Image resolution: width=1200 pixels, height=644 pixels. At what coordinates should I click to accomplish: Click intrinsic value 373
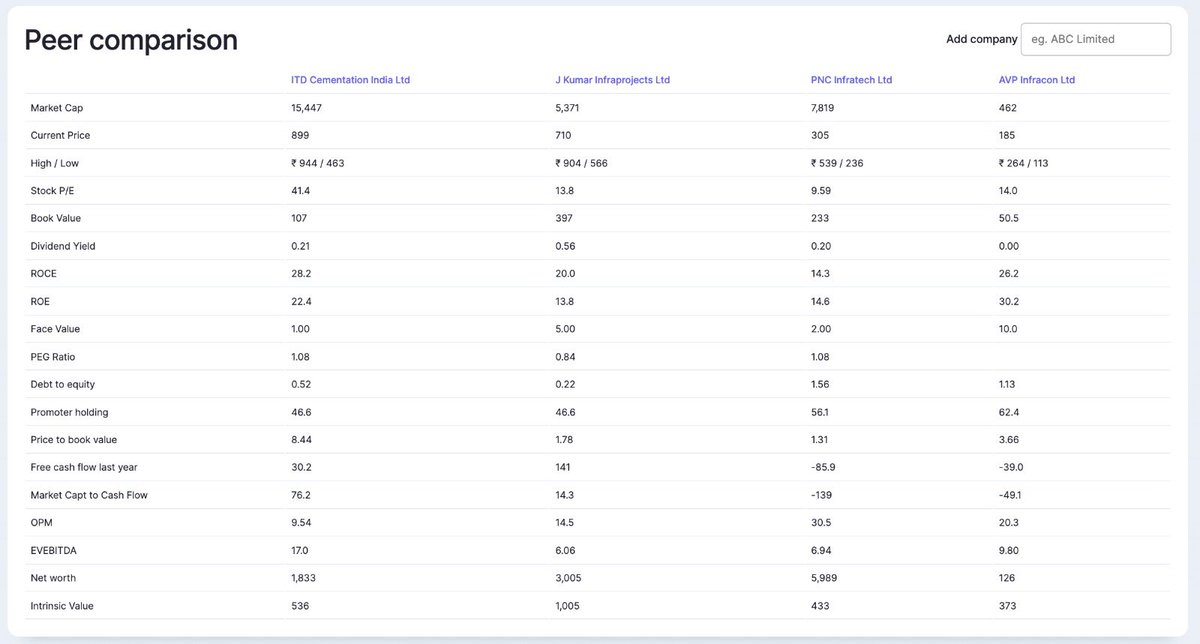(1007, 606)
